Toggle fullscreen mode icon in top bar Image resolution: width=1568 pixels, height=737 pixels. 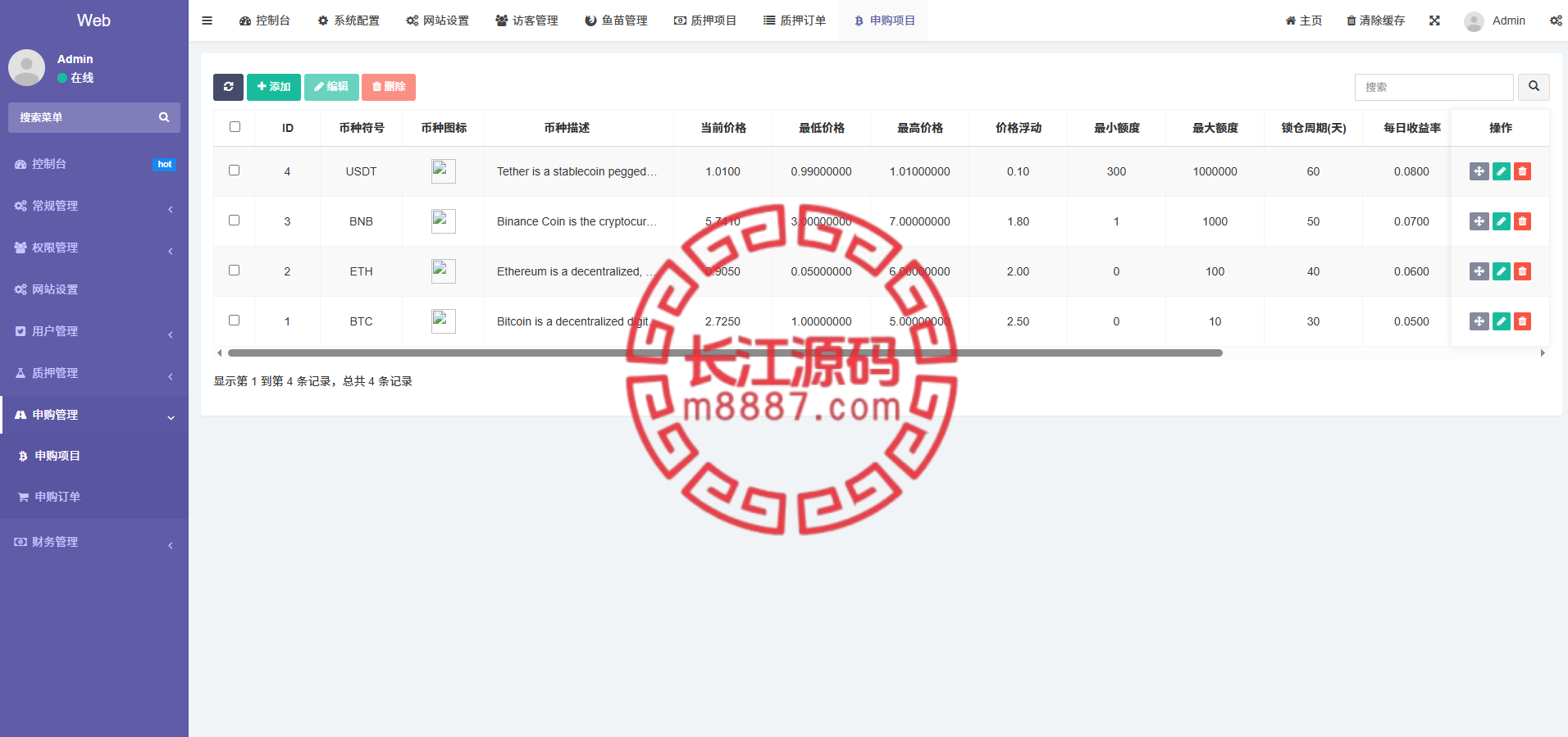[x=1434, y=20]
